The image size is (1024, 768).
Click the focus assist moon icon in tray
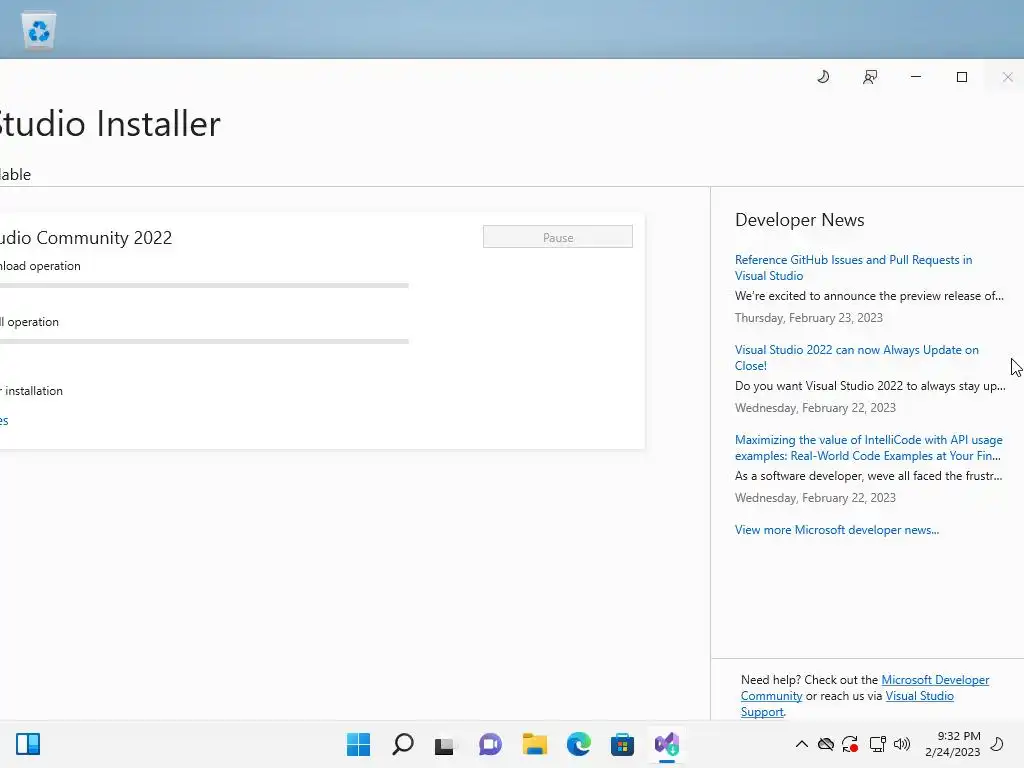pos(998,744)
